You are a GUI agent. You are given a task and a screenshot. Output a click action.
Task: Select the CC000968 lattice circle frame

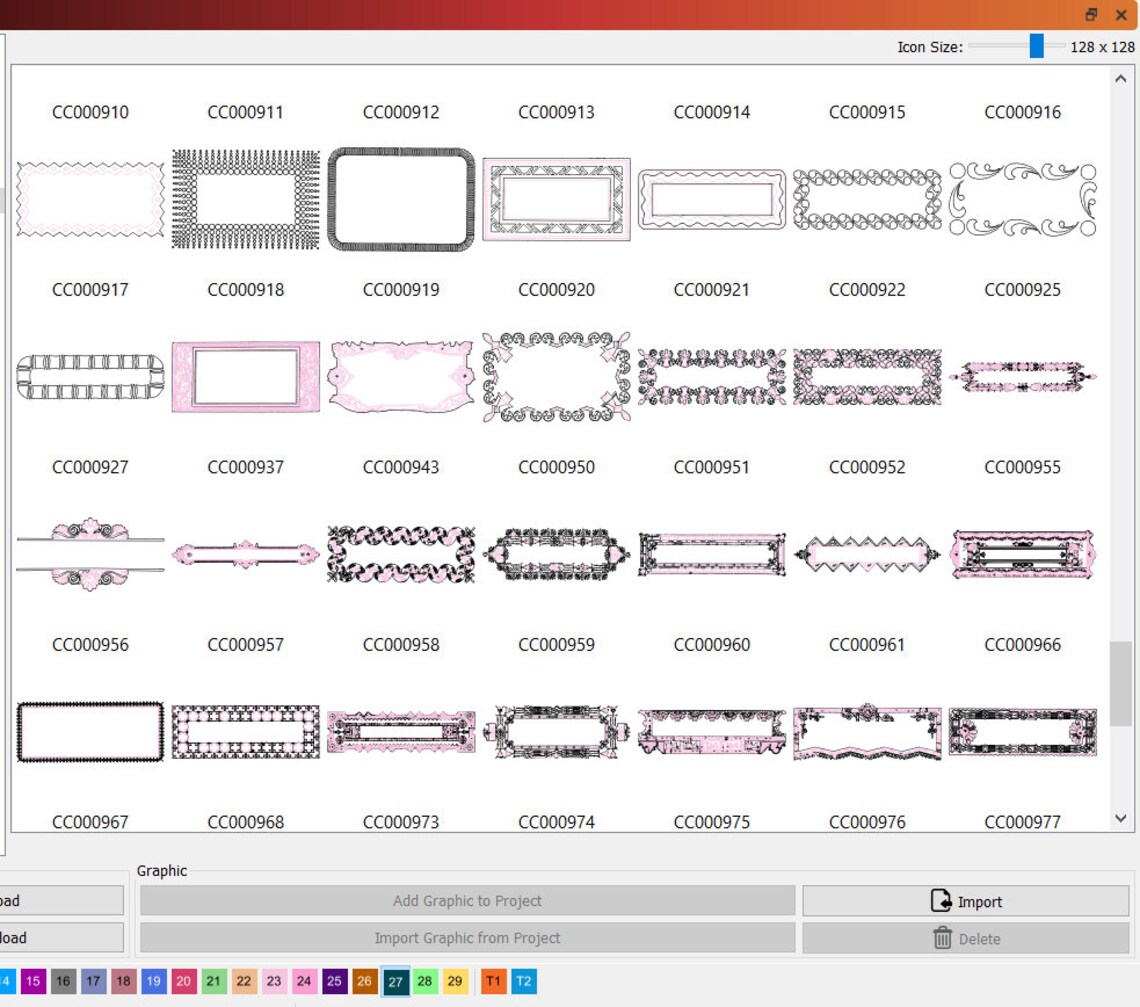tap(246, 731)
